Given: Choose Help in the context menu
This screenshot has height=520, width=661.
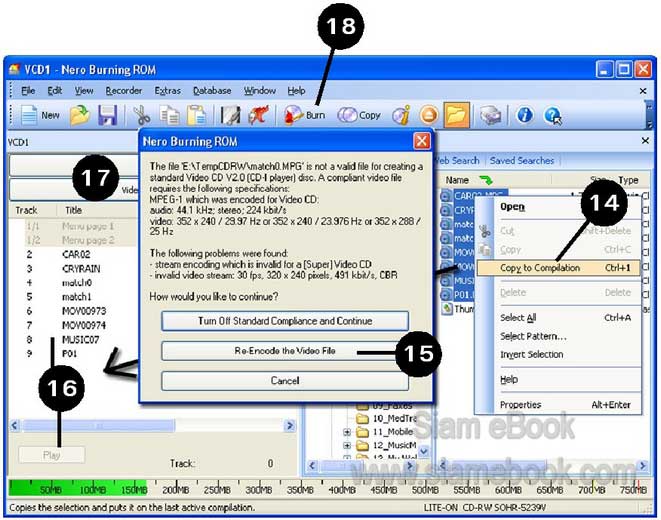Looking at the screenshot, I should coord(558,379).
